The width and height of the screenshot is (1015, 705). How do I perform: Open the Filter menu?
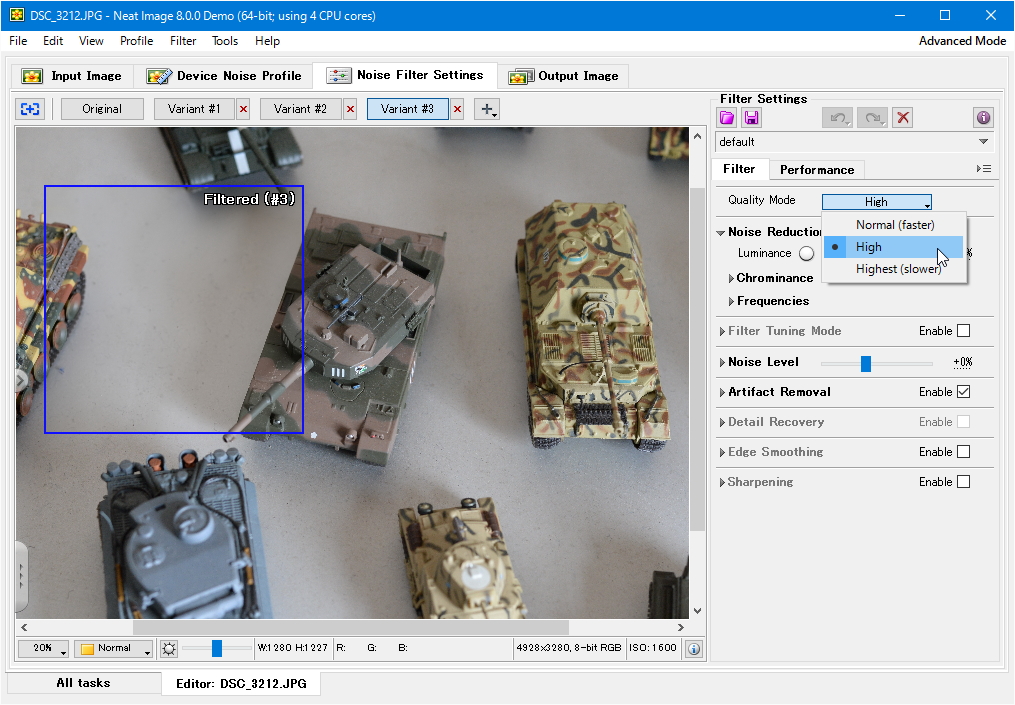point(183,41)
